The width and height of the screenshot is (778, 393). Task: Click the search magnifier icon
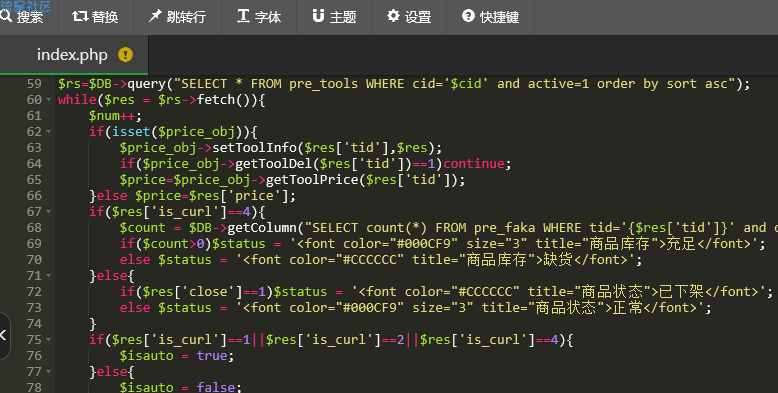pos(5,16)
